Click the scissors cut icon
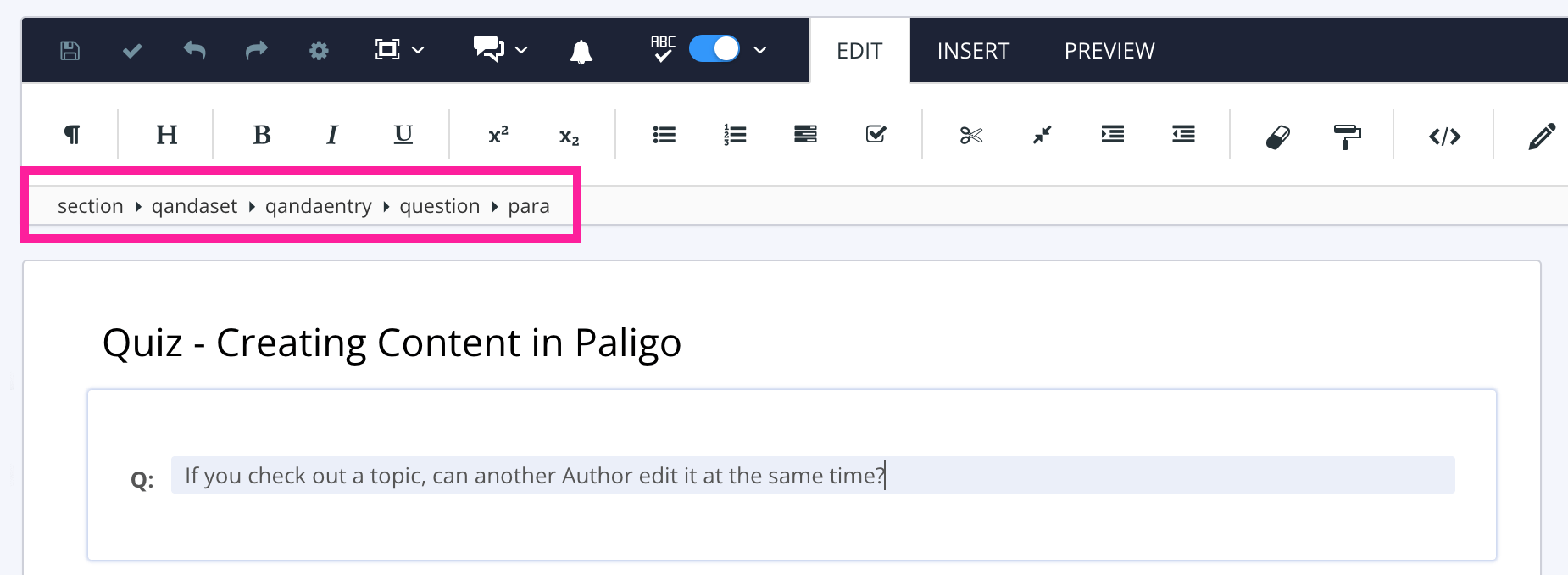Image resolution: width=1568 pixels, height=575 pixels. (x=971, y=135)
